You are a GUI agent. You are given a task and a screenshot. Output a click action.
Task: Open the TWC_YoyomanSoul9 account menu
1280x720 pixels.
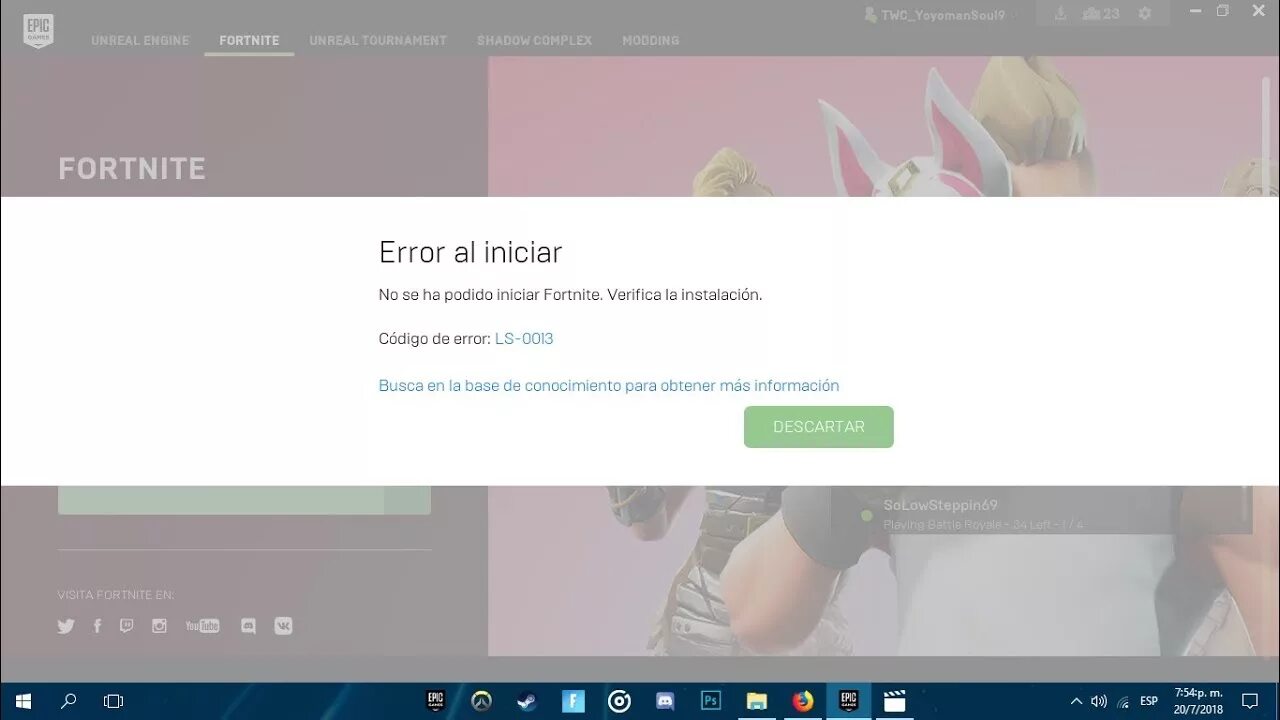point(942,15)
